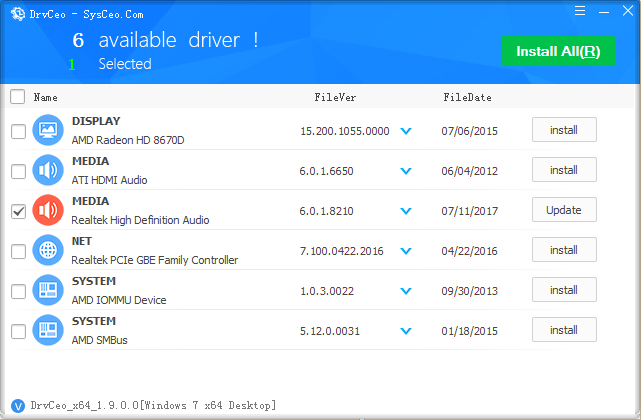Expand version dropdown for ATI HDMI Audio
641x420 pixels.
click(406, 171)
